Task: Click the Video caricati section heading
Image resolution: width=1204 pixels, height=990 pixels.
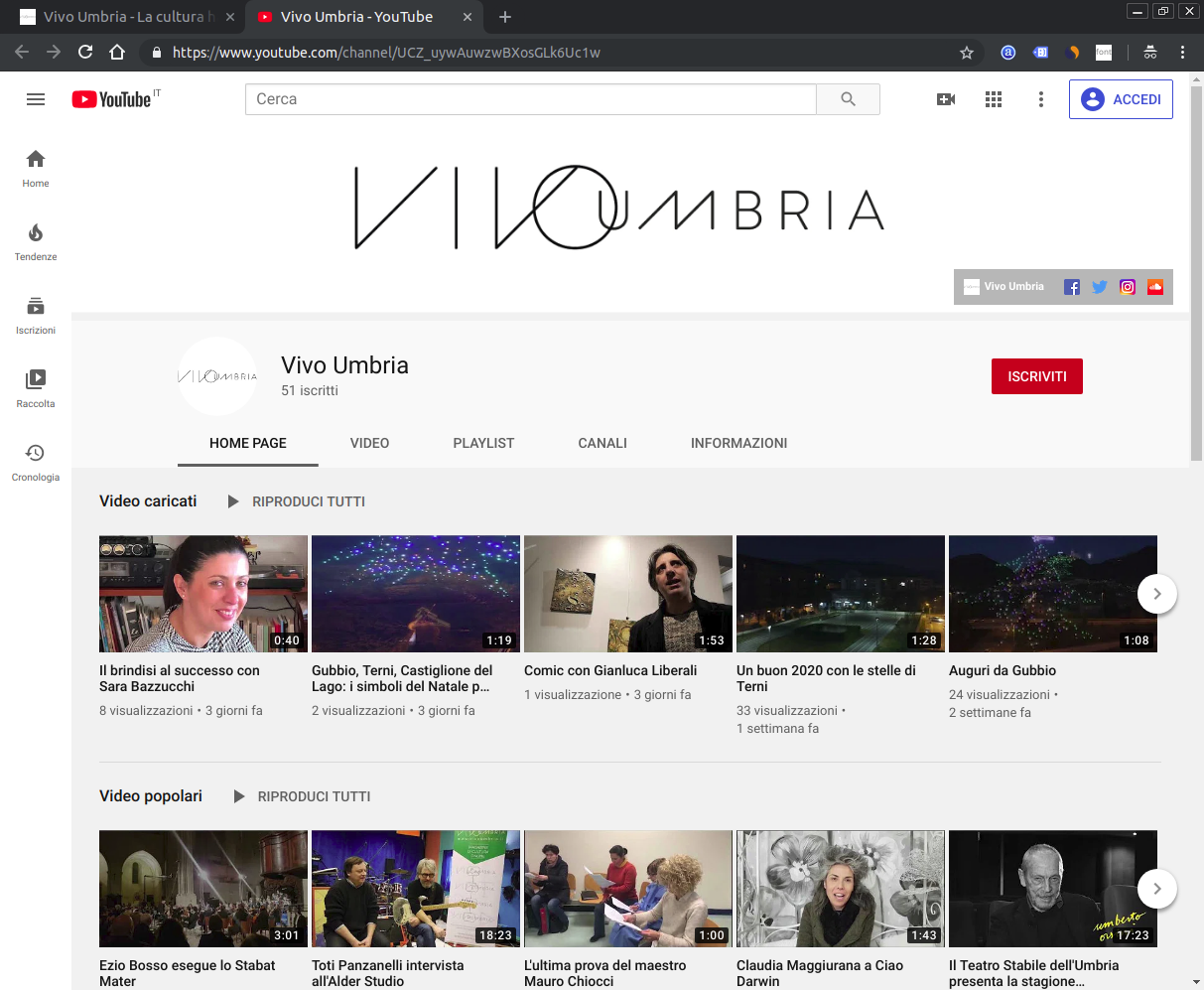Action: click(x=148, y=501)
